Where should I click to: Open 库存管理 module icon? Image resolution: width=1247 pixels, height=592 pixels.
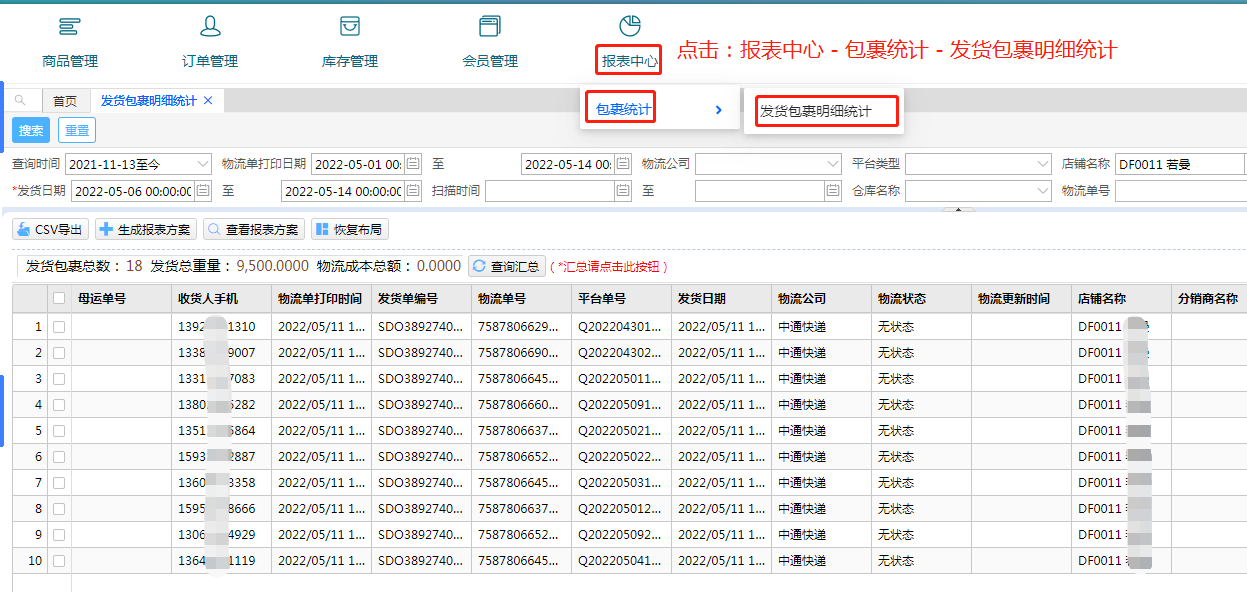point(350,27)
